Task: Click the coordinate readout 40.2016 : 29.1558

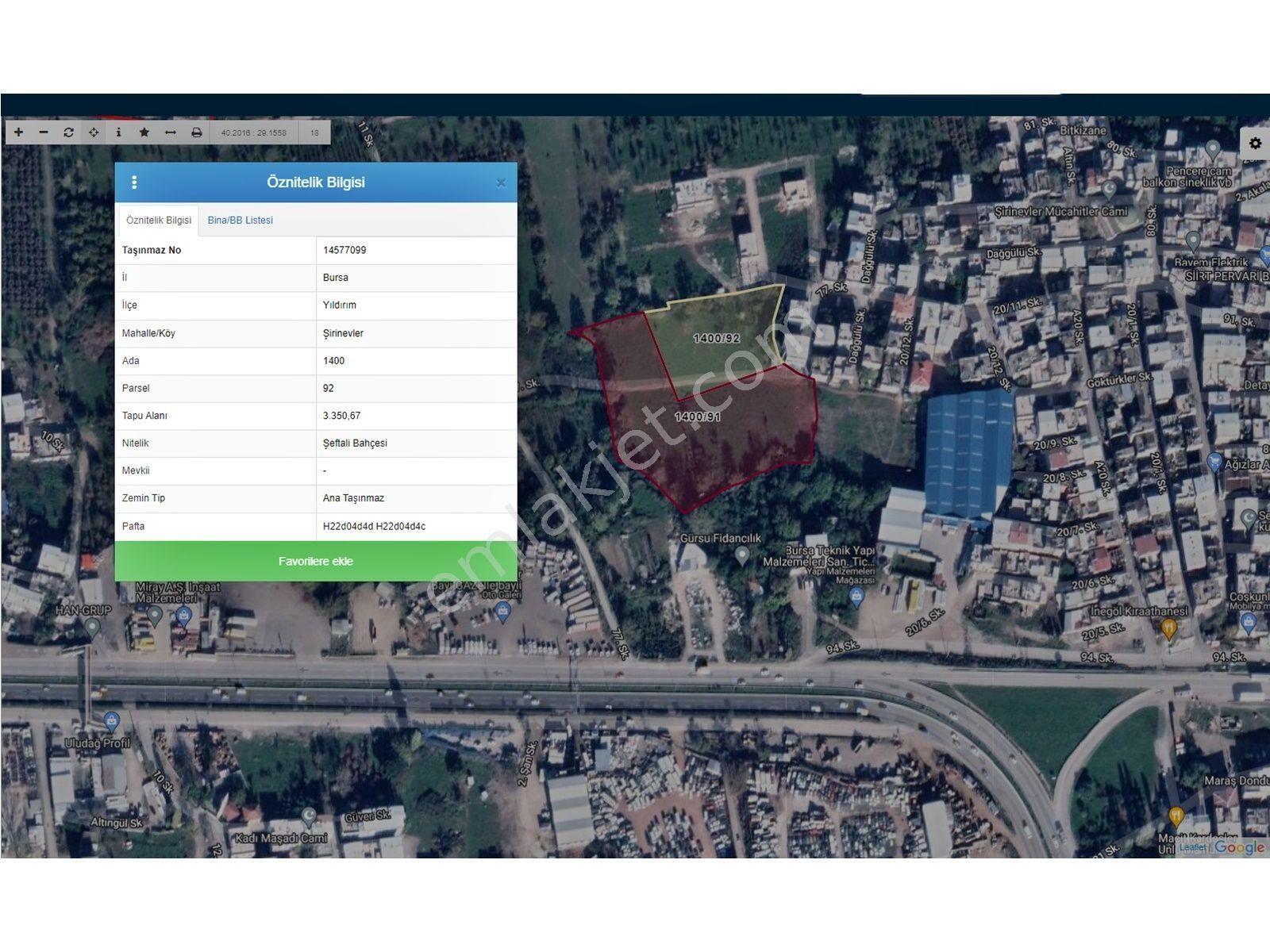Action: [254, 132]
